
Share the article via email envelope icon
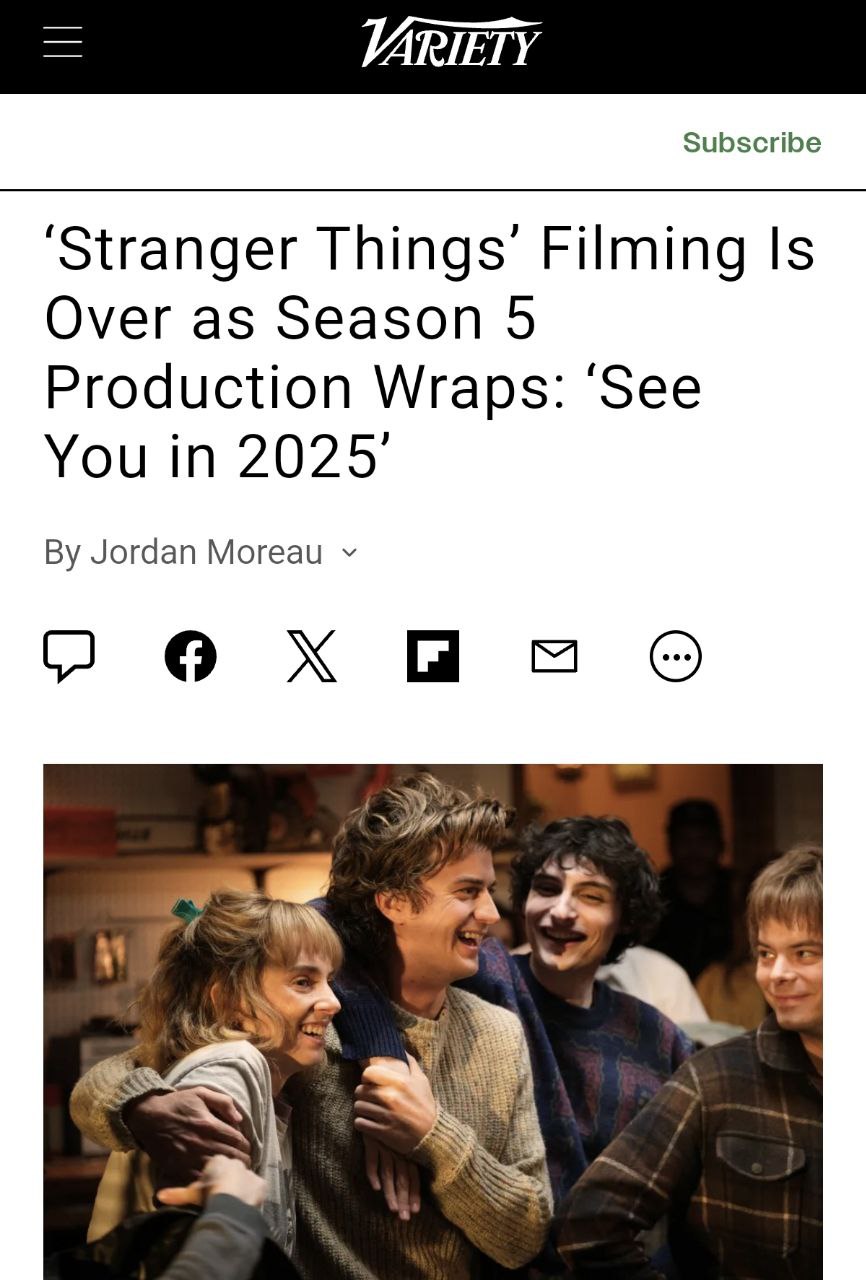[x=554, y=656]
